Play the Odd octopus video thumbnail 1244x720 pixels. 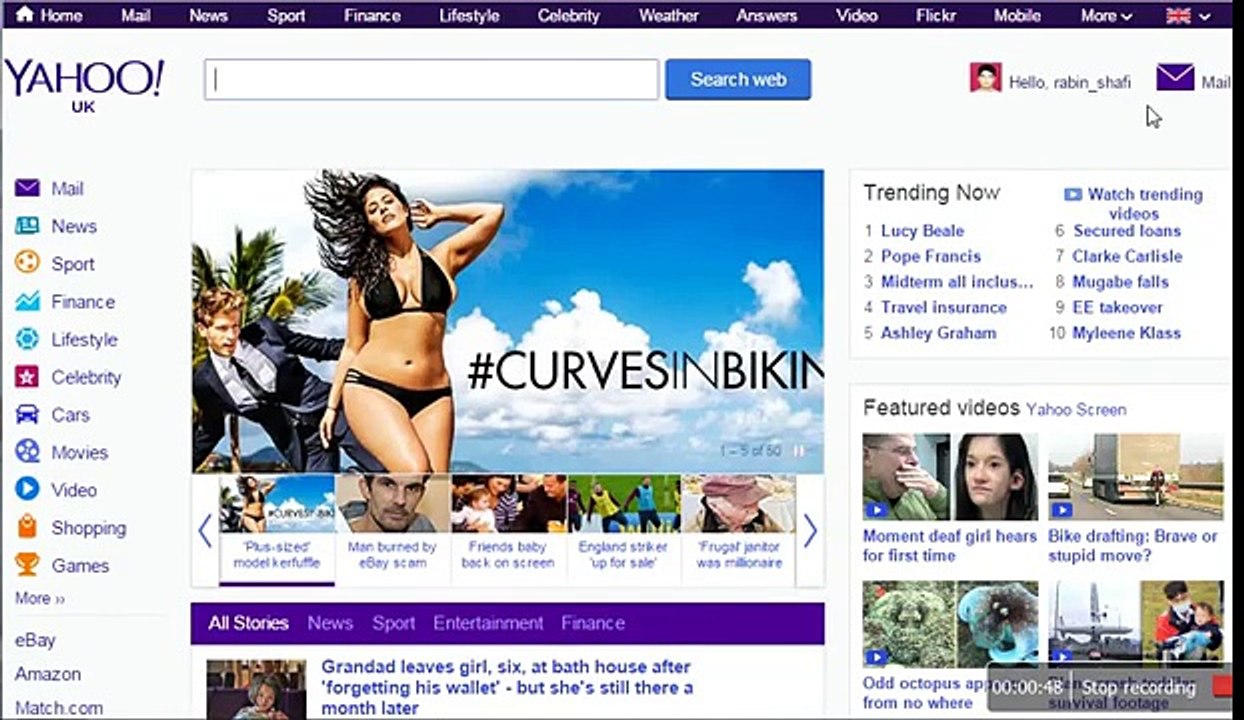(950, 624)
